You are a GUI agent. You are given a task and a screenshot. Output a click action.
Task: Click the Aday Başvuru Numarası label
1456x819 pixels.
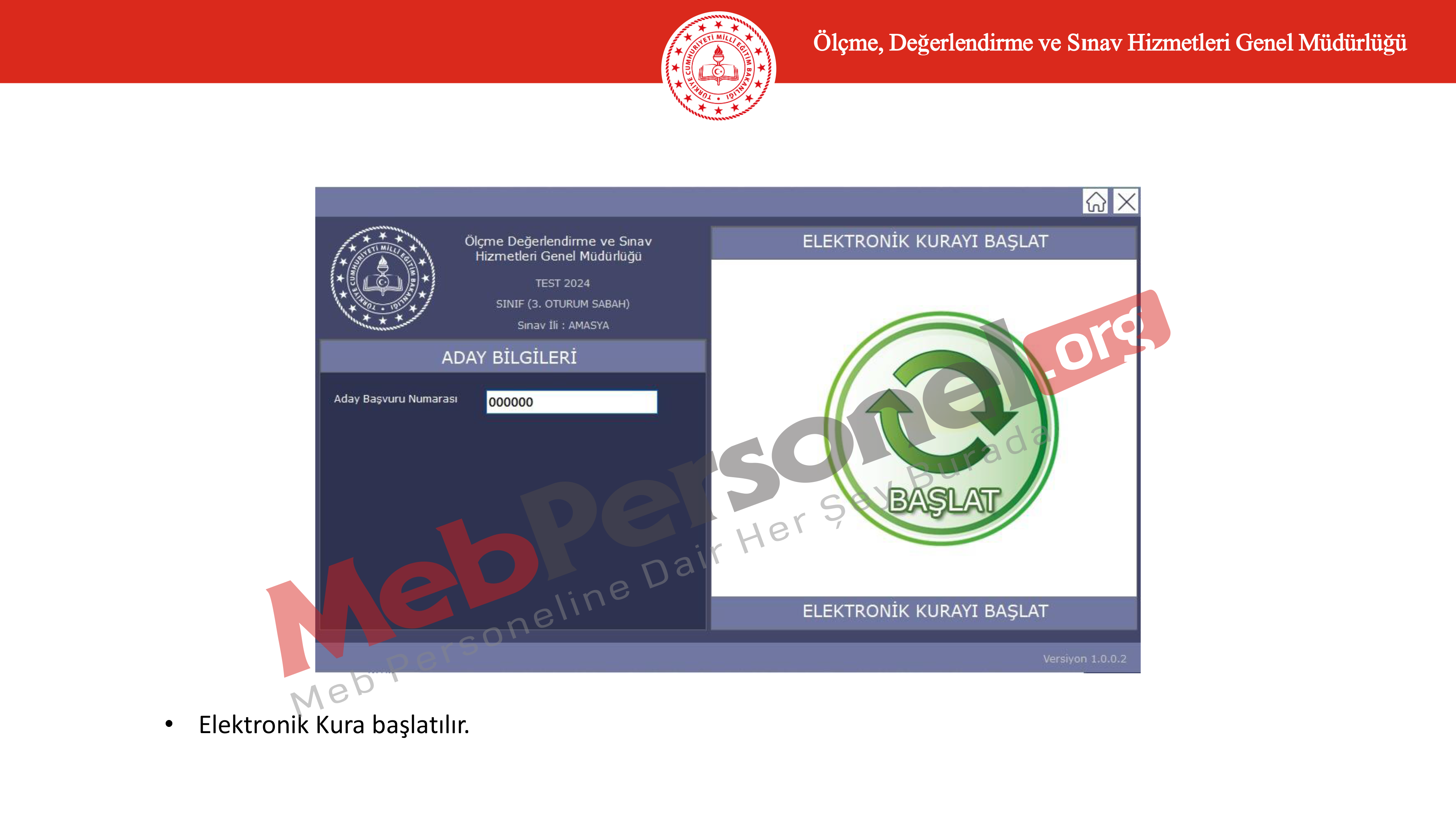tap(395, 399)
